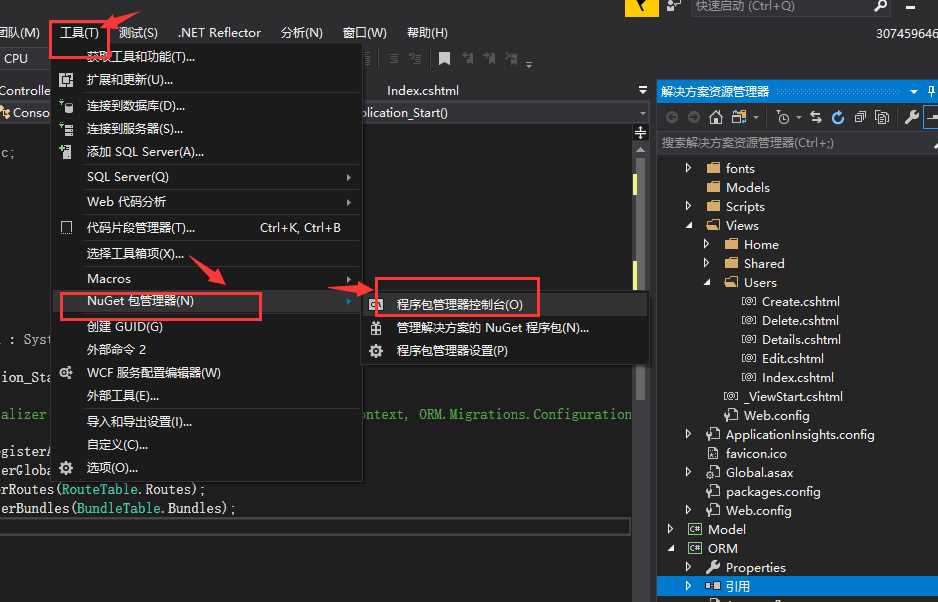Switch to the Index.cshtml editor tab

click(x=423, y=90)
